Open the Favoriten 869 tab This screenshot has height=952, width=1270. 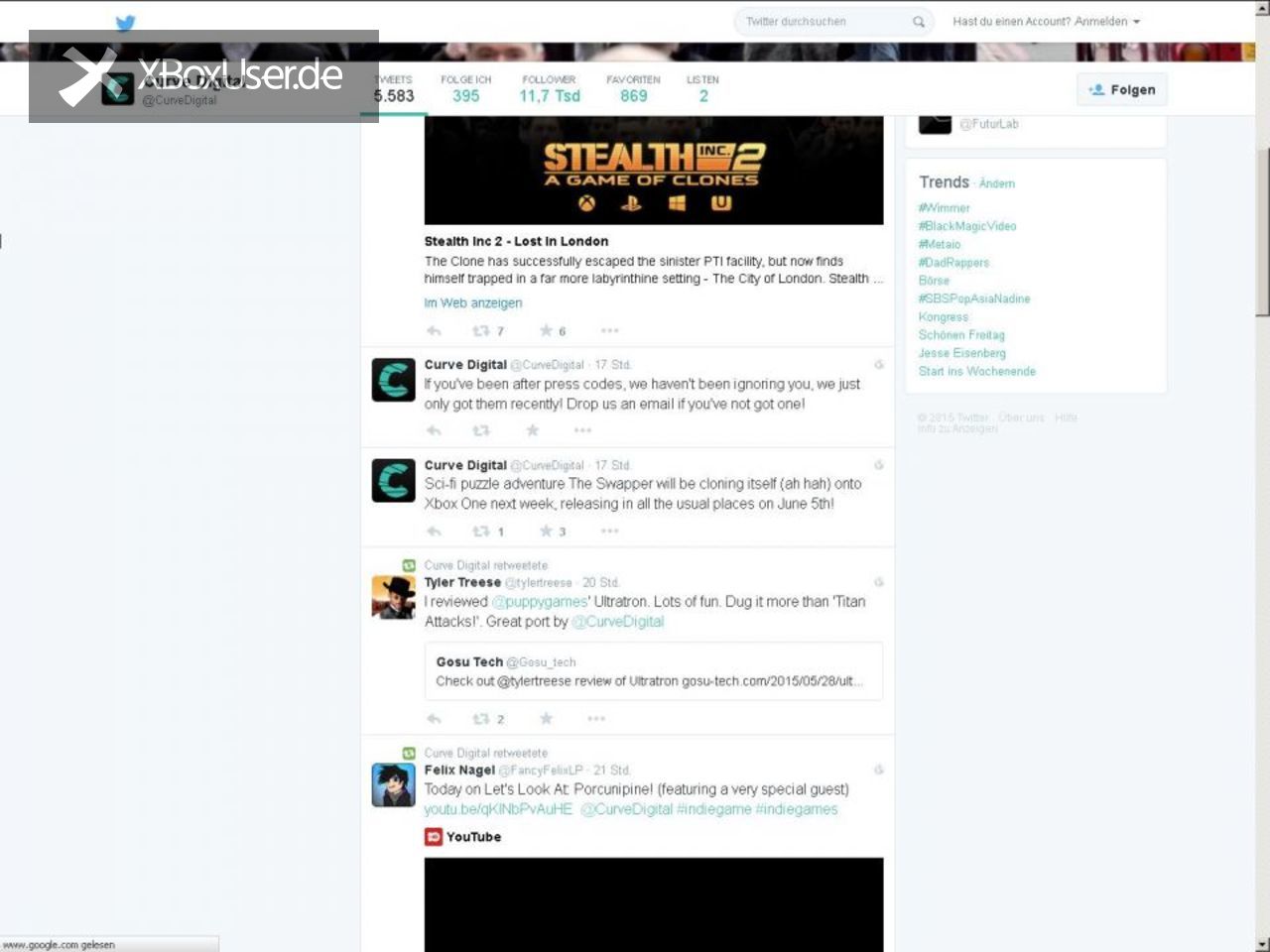(633, 89)
